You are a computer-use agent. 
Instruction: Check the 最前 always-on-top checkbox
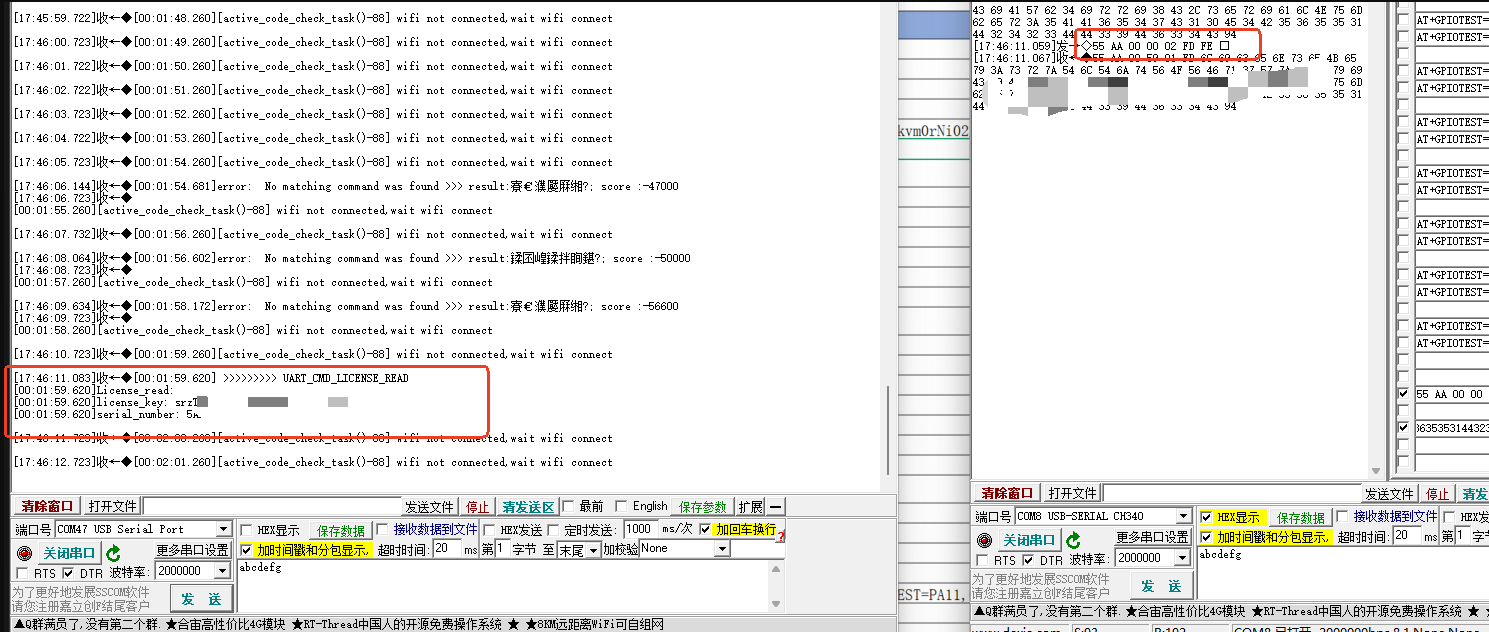coord(568,506)
